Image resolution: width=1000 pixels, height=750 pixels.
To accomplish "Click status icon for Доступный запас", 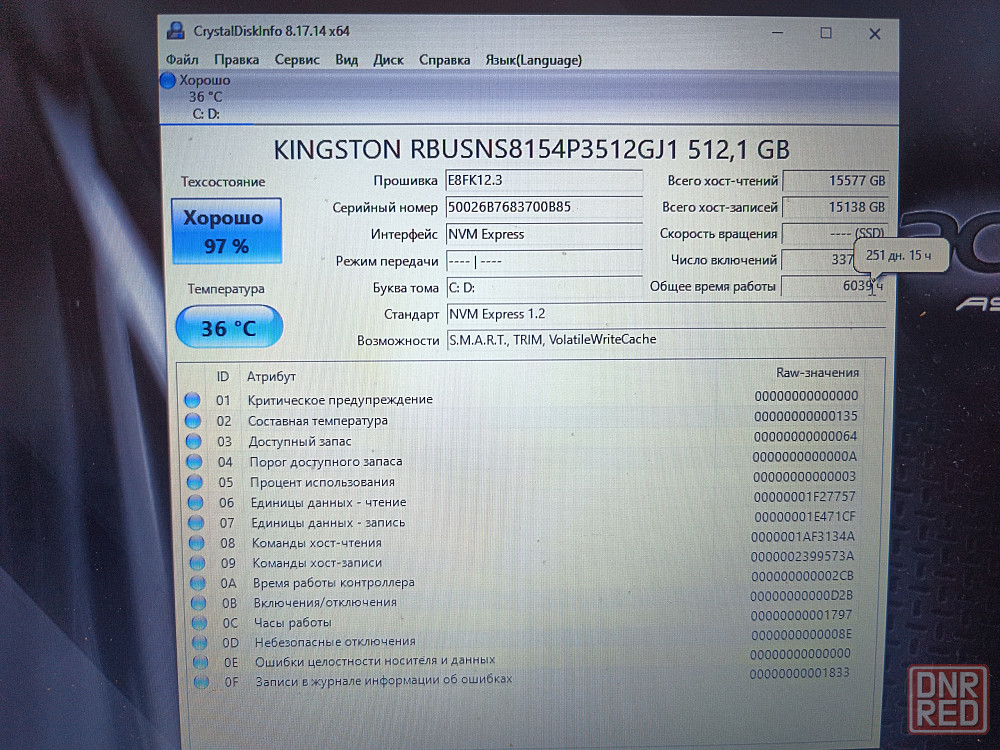I will tap(193, 441).
